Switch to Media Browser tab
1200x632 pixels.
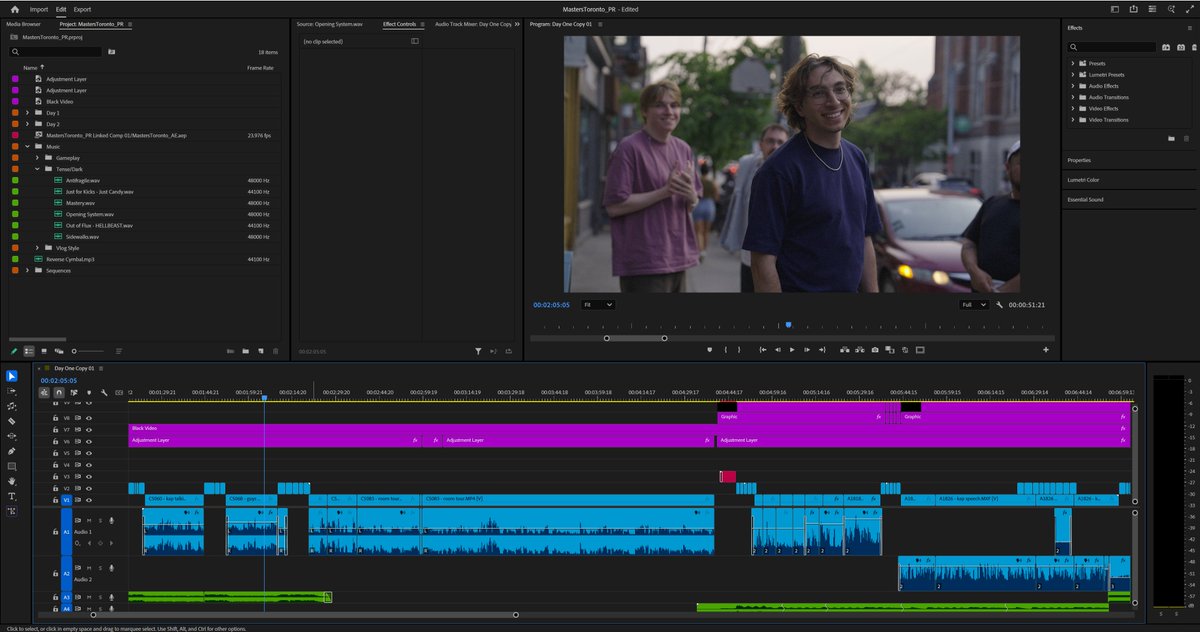click(23, 24)
